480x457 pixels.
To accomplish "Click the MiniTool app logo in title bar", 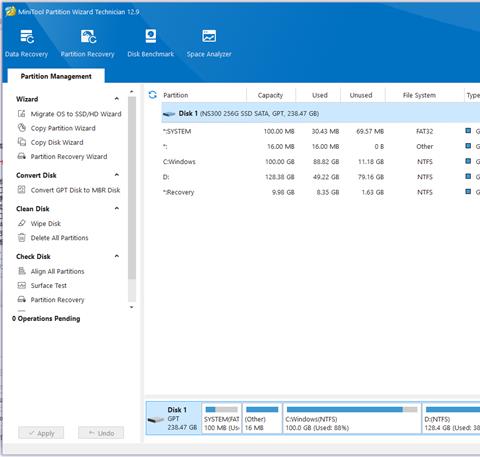I will coord(10,11).
